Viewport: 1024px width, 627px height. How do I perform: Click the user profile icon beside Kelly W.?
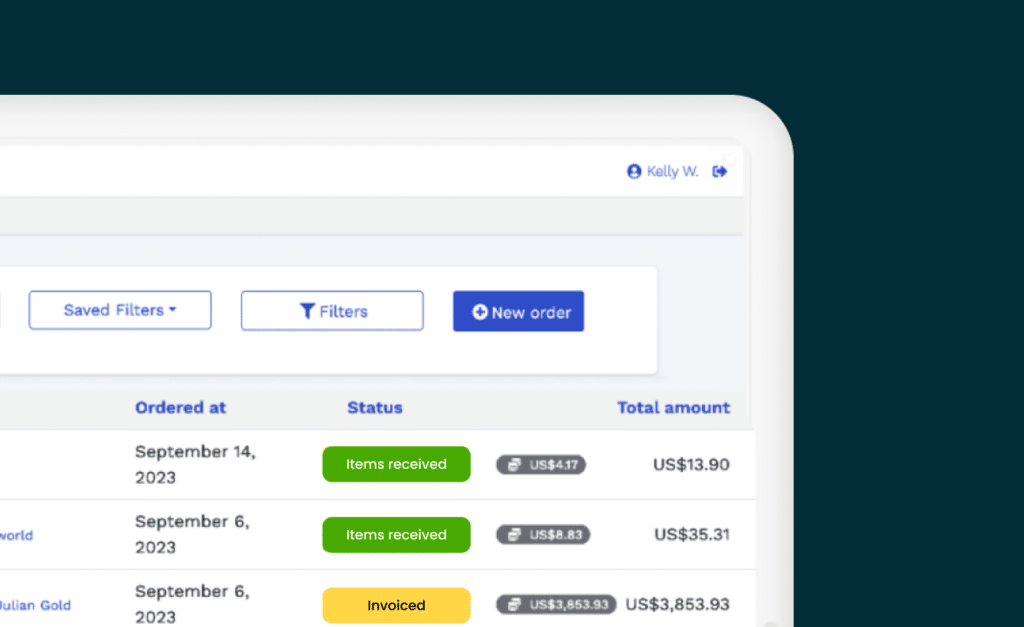click(633, 171)
